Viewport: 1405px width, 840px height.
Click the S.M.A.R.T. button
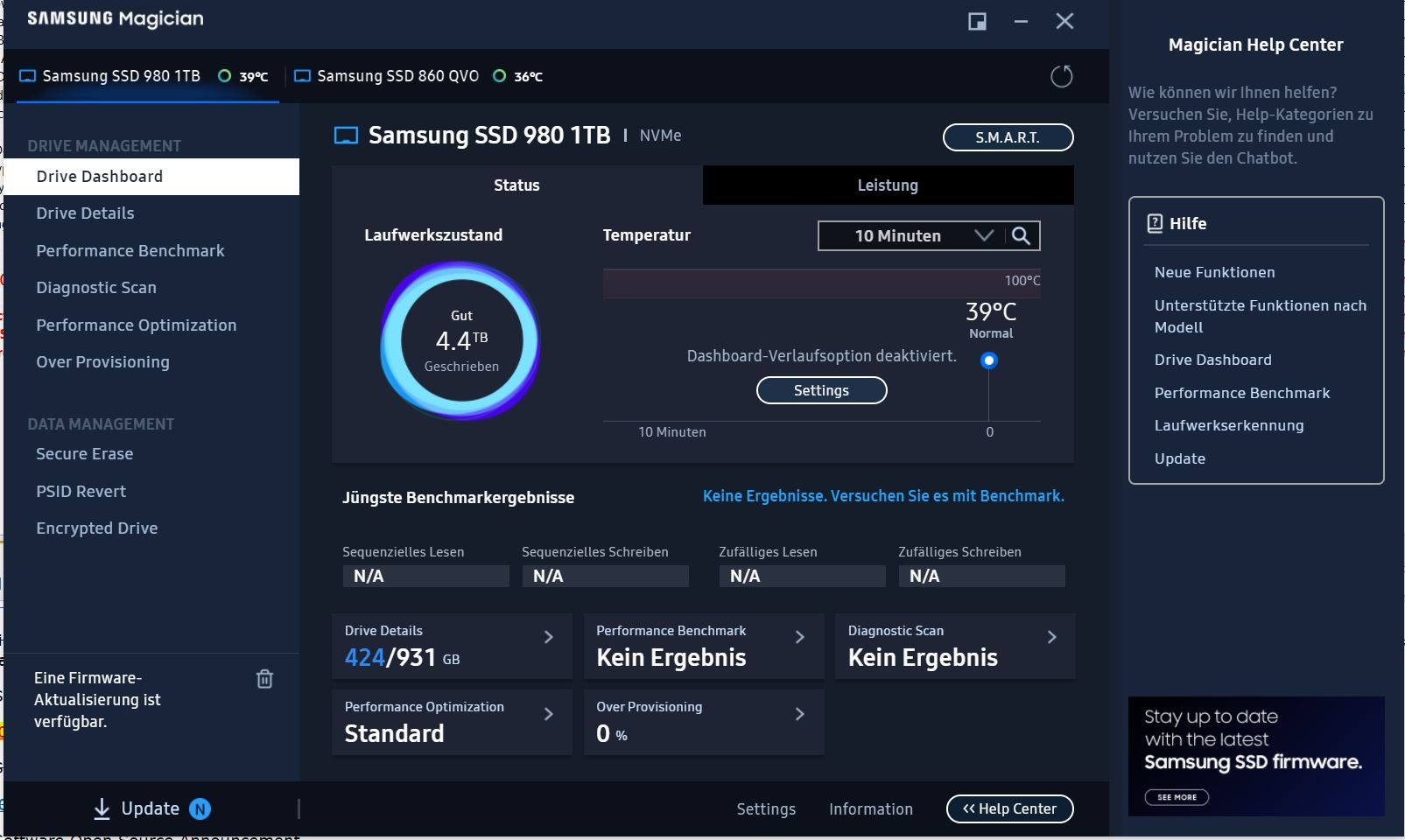tap(1008, 137)
